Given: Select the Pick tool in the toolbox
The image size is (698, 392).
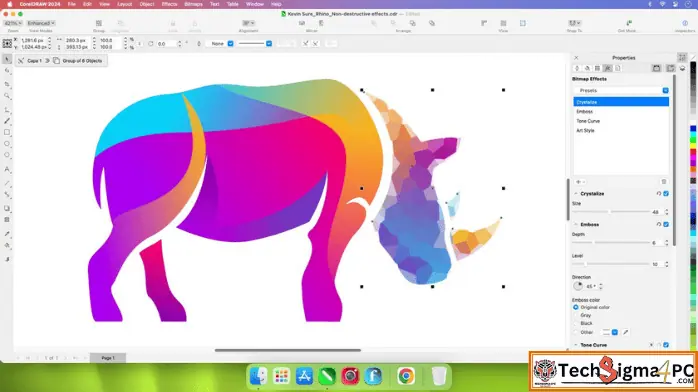Looking at the screenshot, I should (7, 59).
